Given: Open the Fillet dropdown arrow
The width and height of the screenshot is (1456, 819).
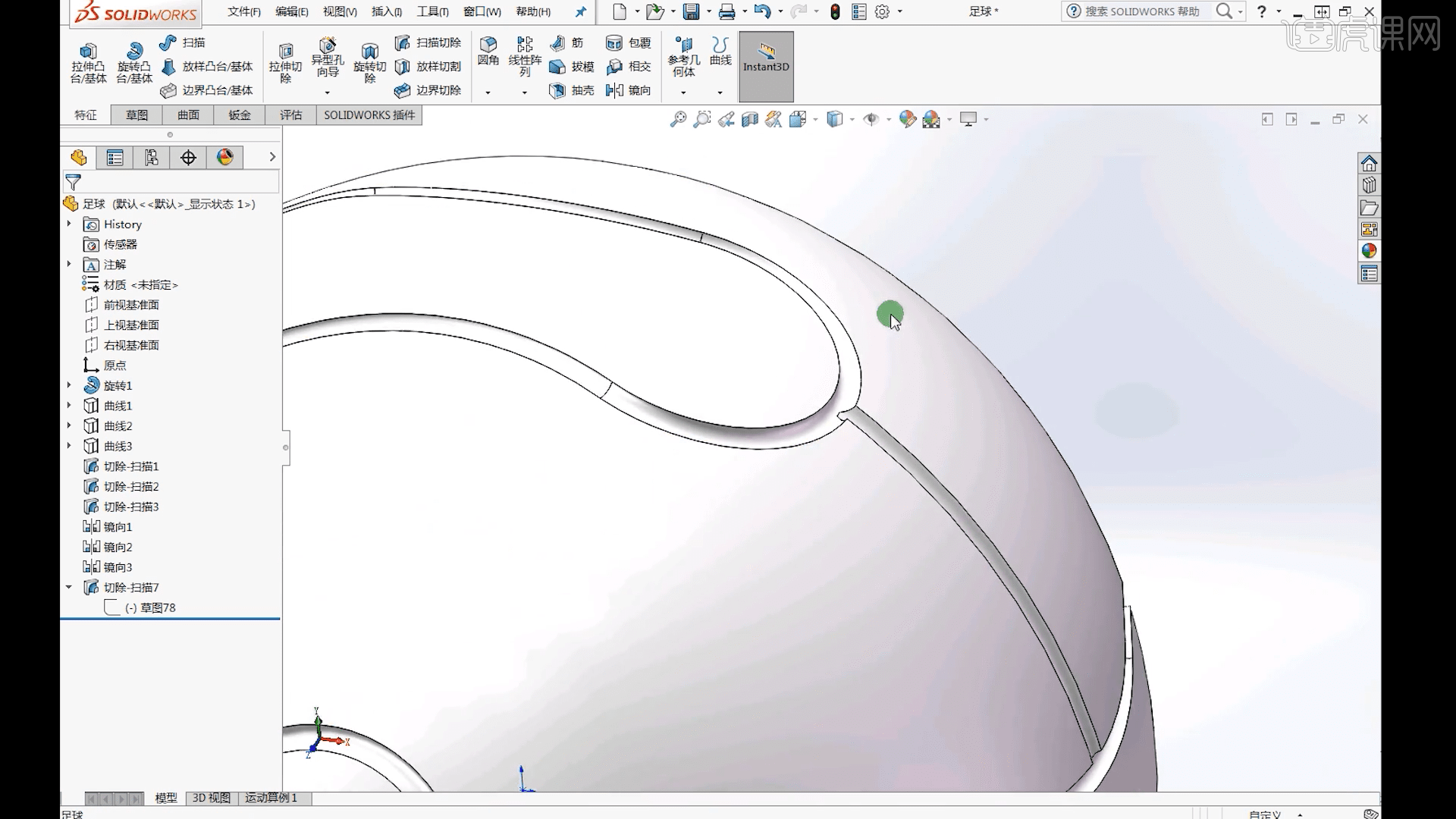Looking at the screenshot, I should click(488, 93).
